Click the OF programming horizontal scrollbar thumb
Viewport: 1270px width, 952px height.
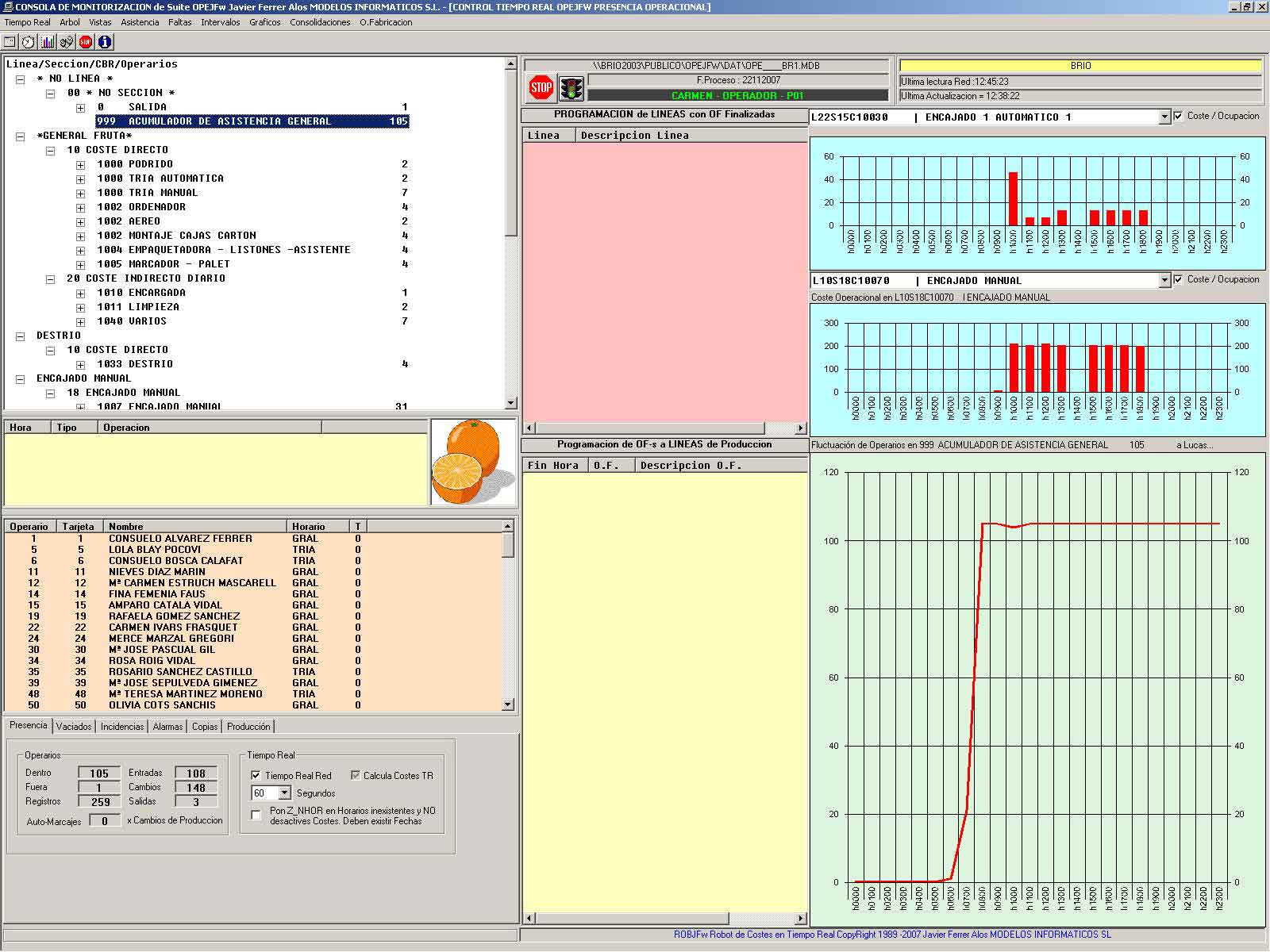coord(632,919)
